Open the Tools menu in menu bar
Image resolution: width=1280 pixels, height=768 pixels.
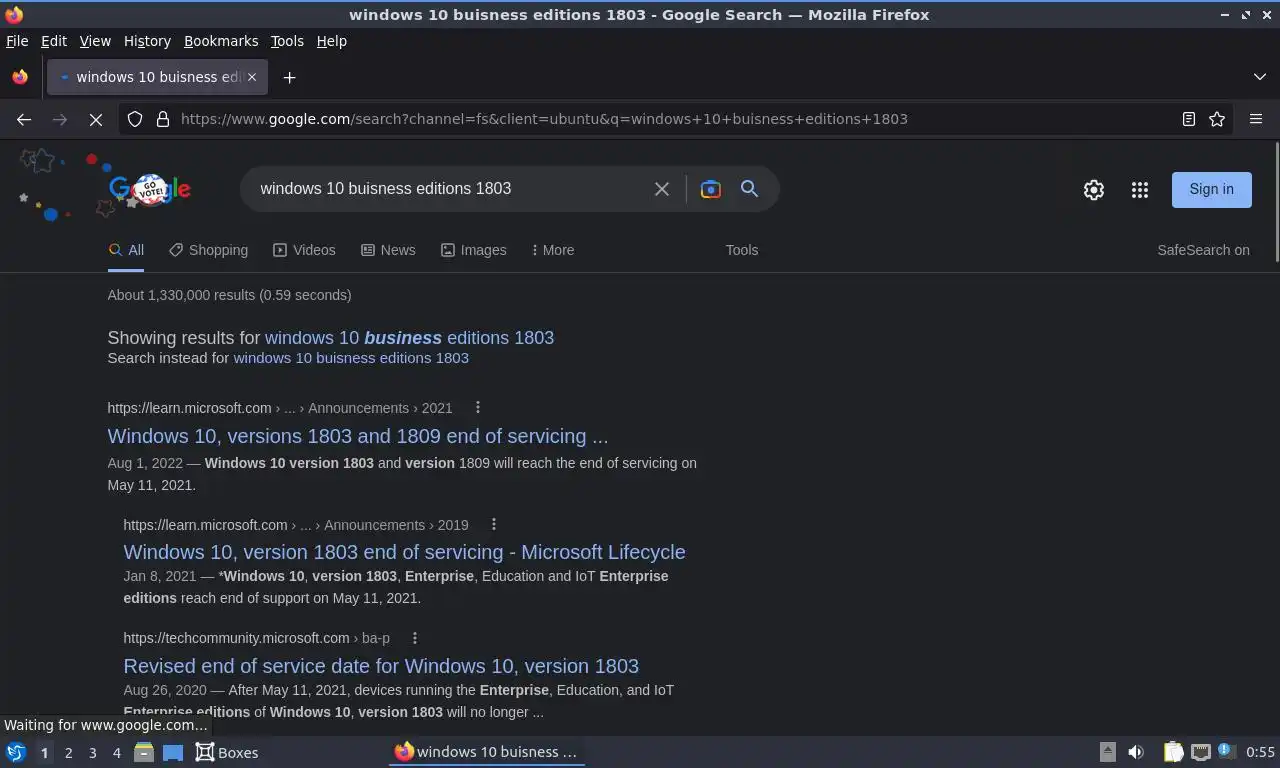coord(287,41)
